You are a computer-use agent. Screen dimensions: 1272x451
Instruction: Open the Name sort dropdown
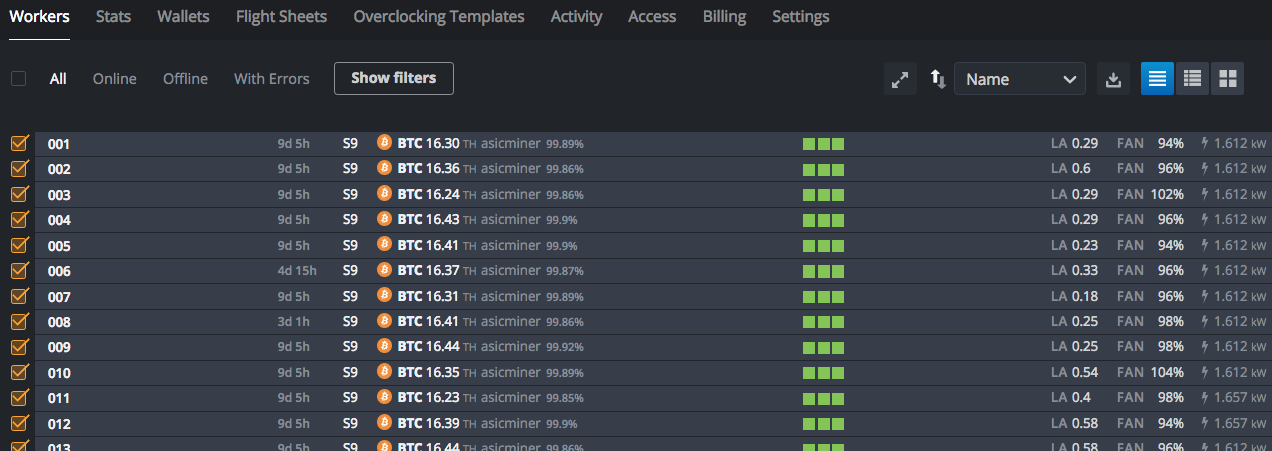pyautogui.click(x=1019, y=79)
